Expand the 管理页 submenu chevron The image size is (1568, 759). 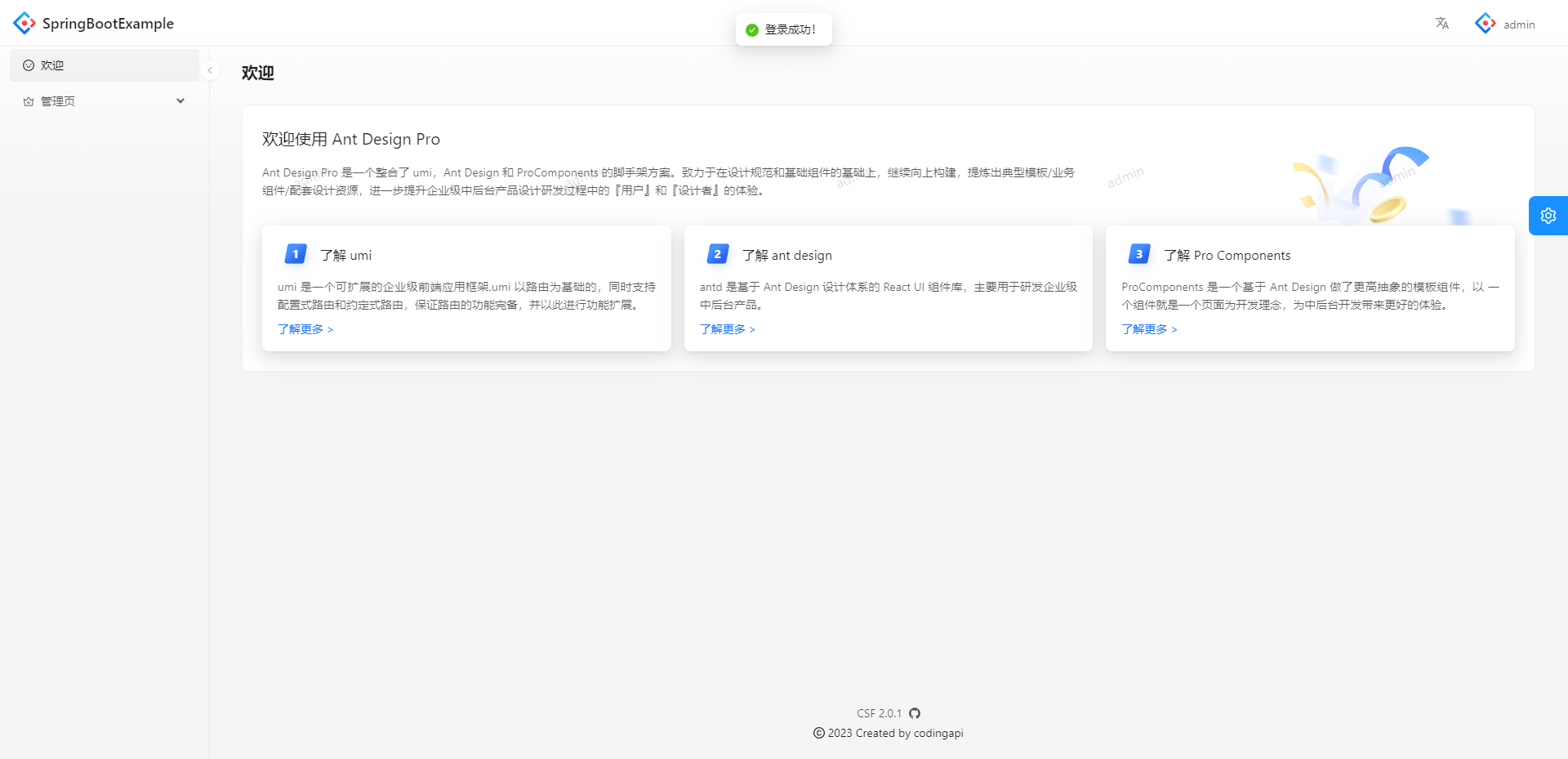[180, 101]
